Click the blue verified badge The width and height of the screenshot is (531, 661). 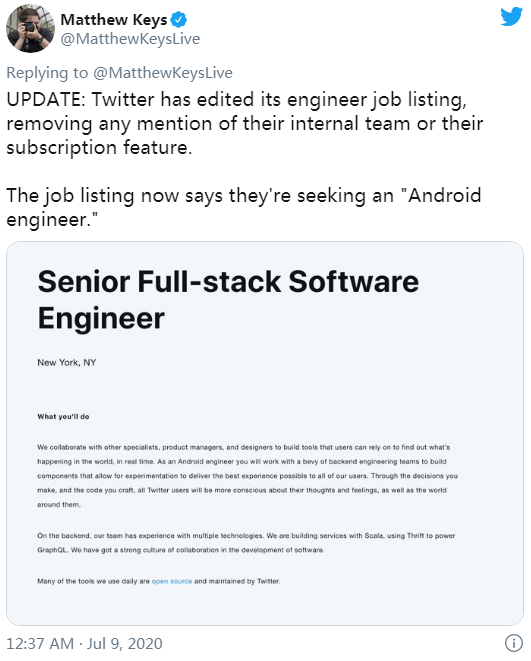179,19
